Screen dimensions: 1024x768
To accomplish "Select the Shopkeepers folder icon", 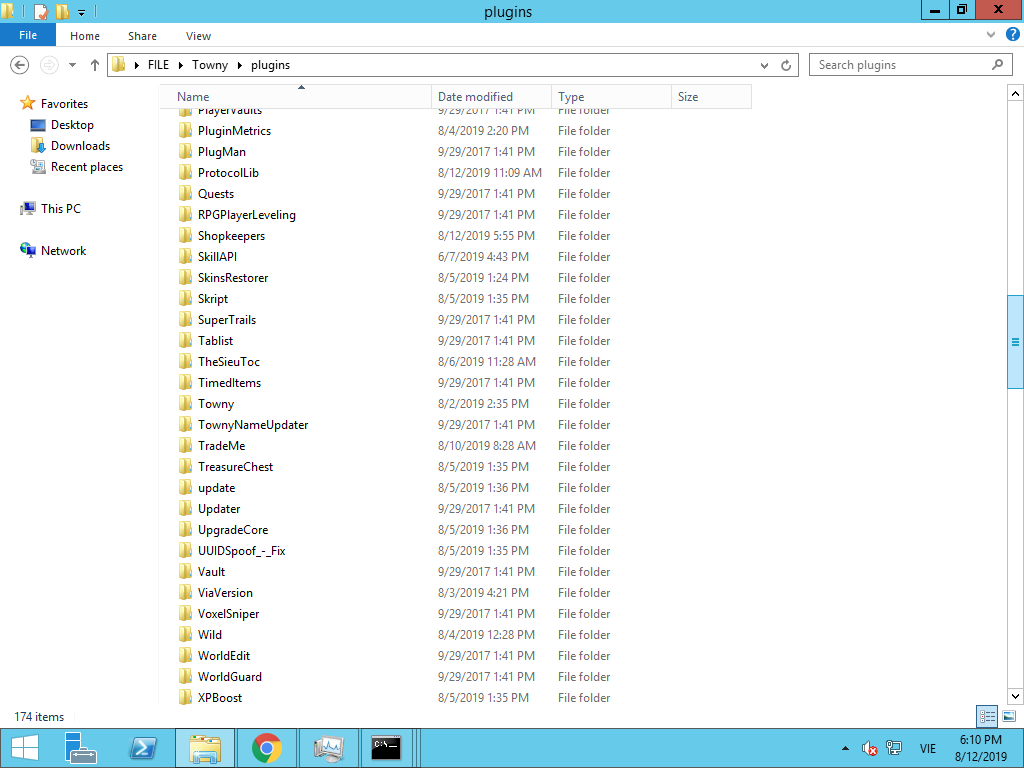I will [185, 236].
